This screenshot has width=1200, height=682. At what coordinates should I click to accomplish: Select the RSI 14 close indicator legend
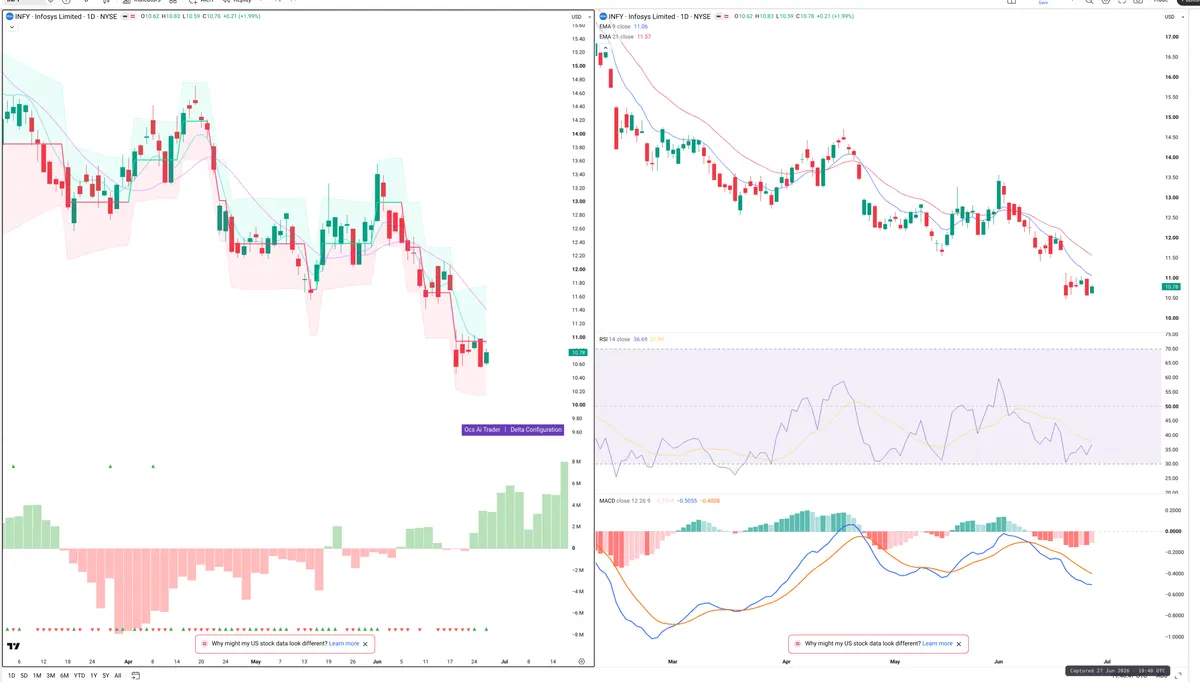(615, 339)
